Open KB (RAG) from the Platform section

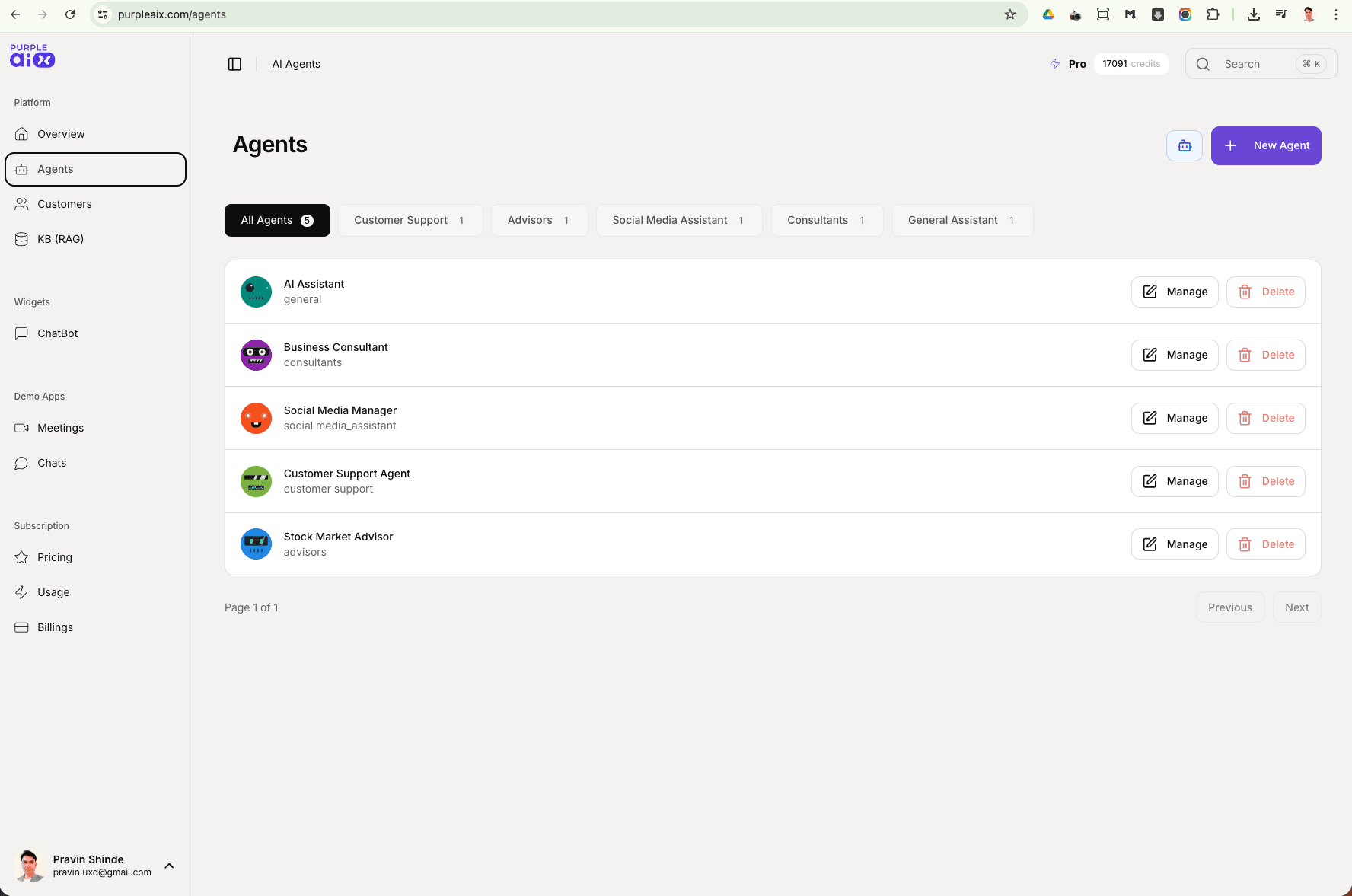59,238
